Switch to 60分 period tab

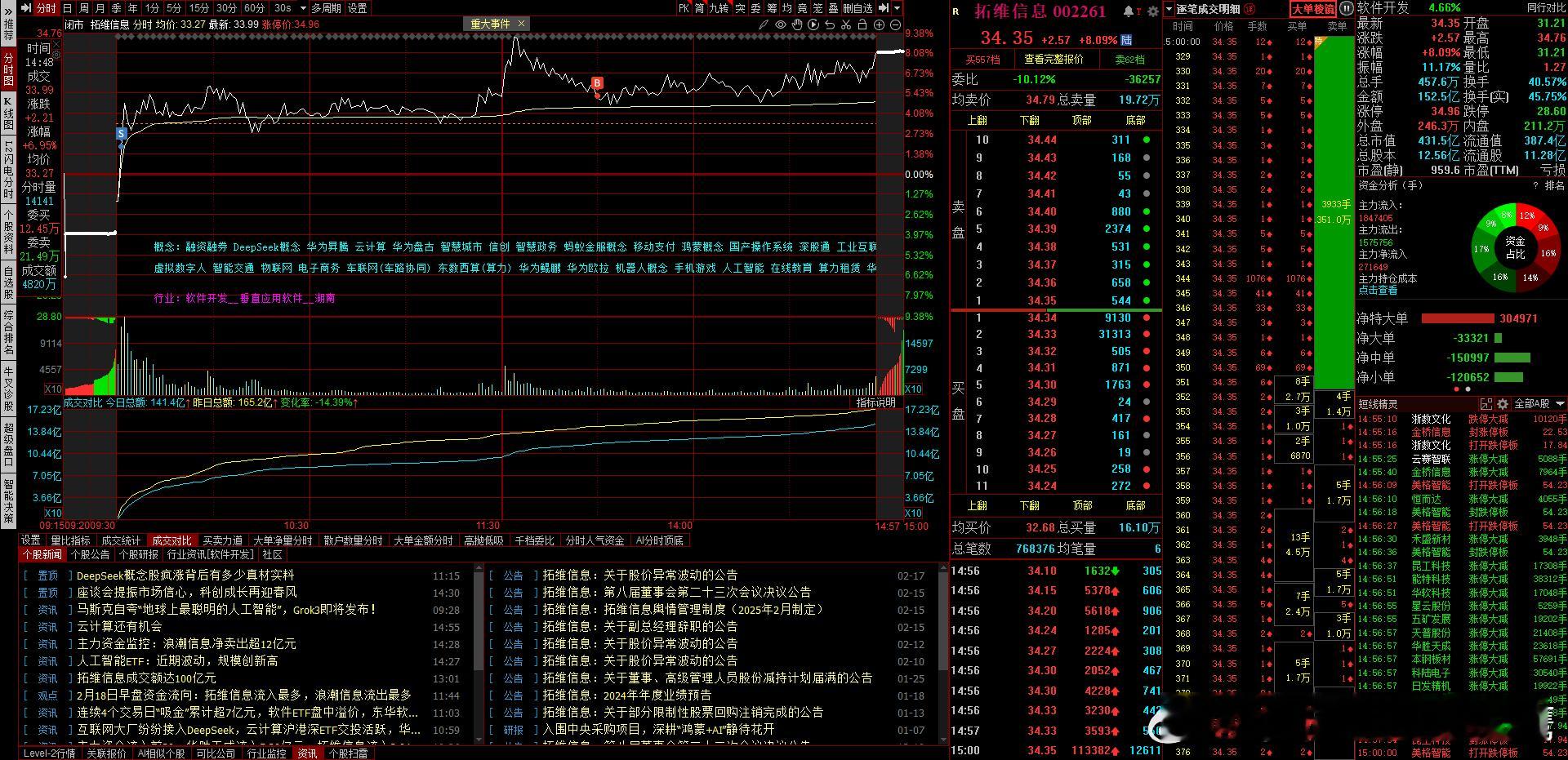click(x=254, y=8)
